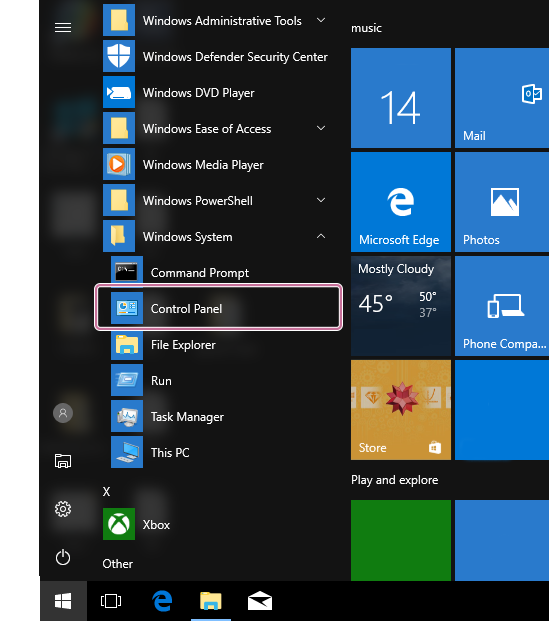549x621 pixels.
Task: Open the Phone Companion tile
Action: [502, 306]
